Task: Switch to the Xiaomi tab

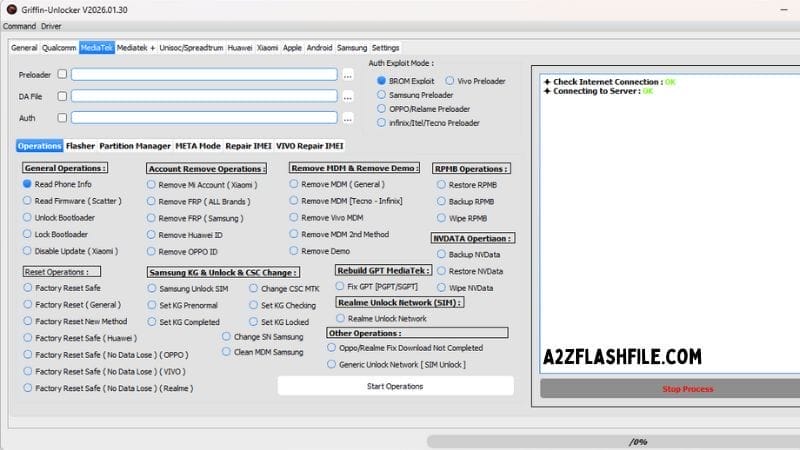Action: click(267, 47)
